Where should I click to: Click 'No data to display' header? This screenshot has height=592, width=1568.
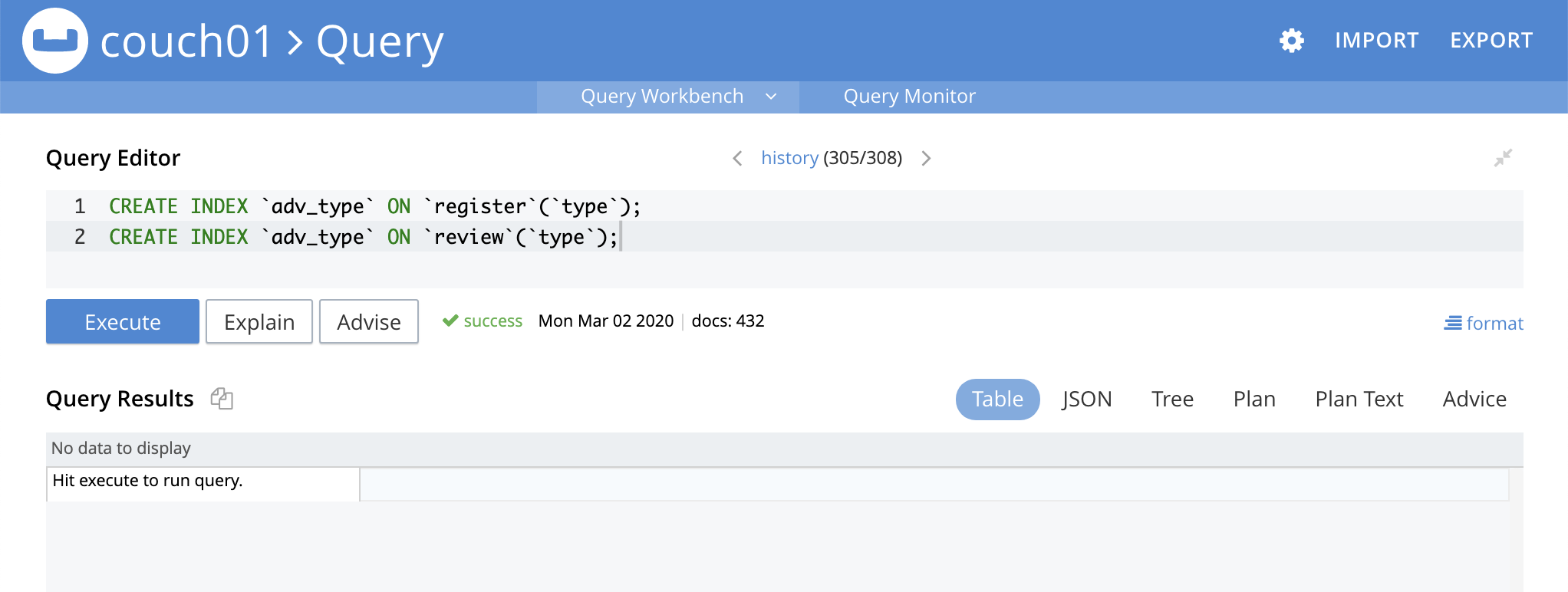[121, 449]
